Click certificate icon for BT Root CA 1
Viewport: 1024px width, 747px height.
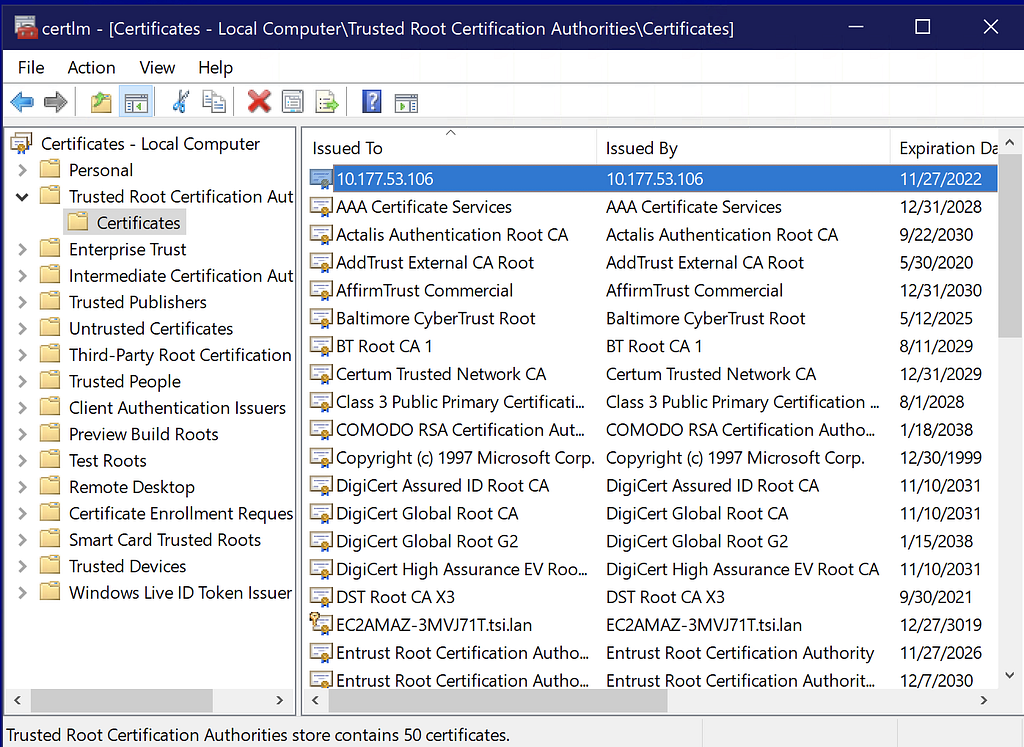321,346
